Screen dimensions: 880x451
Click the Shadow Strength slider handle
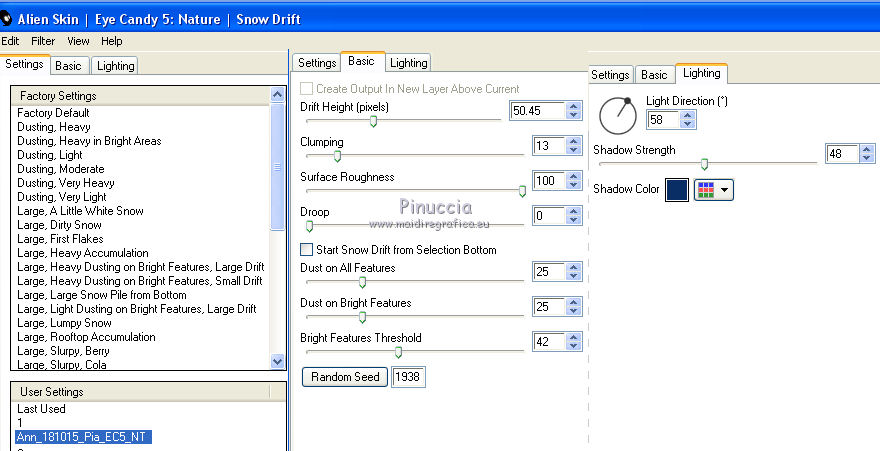click(x=704, y=164)
